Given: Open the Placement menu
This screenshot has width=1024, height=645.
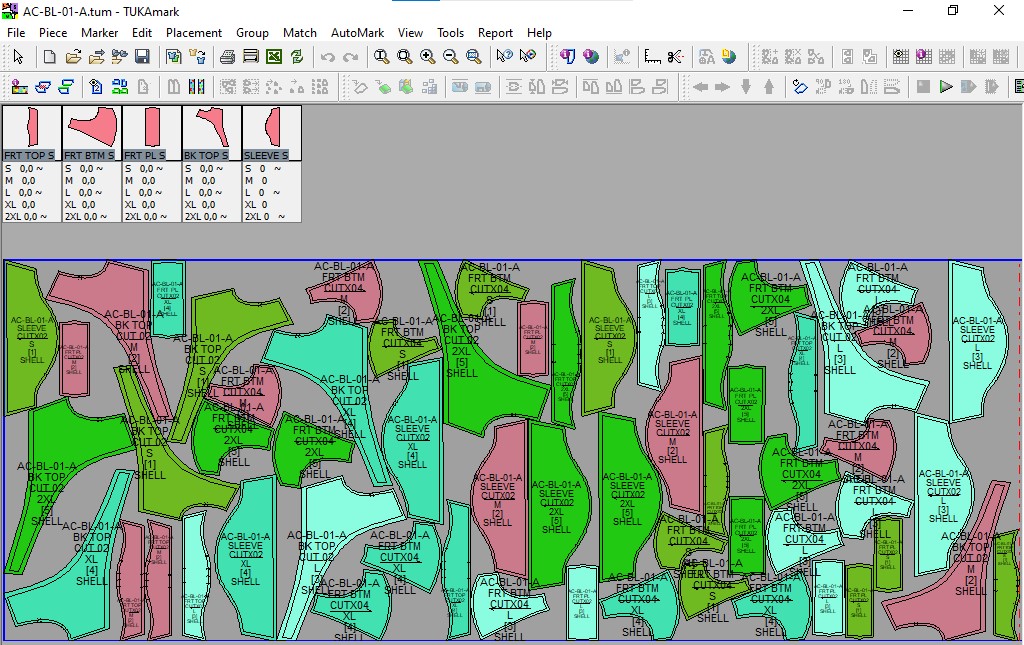Looking at the screenshot, I should pyautogui.click(x=194, y=33).
